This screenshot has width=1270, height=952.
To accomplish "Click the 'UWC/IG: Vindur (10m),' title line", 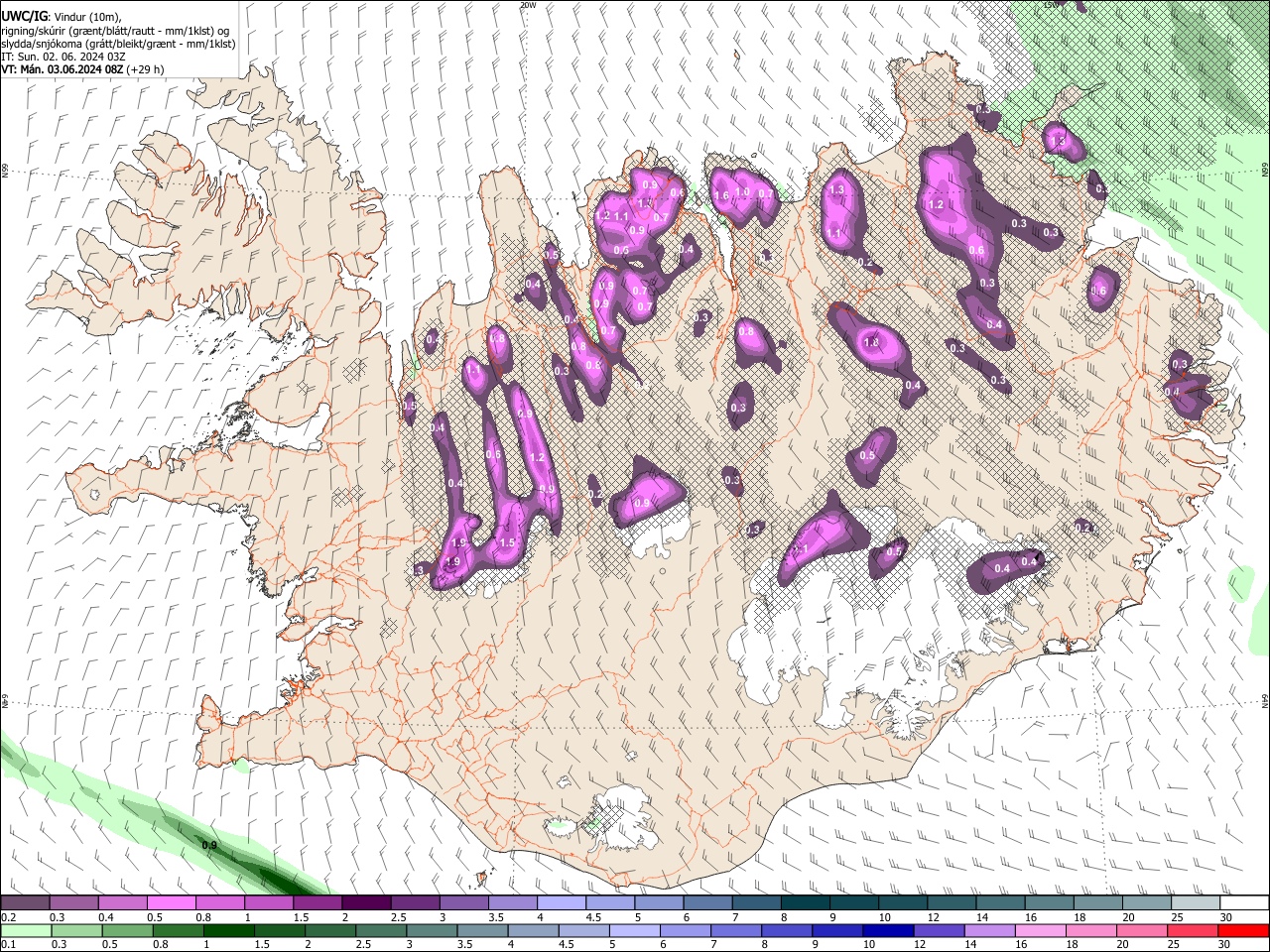I will pyautogui.click(x=61, y=17).
